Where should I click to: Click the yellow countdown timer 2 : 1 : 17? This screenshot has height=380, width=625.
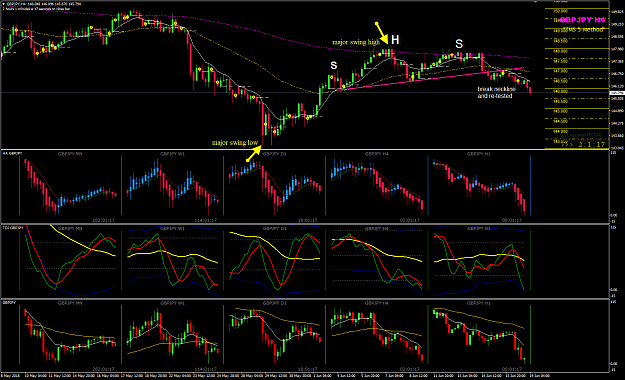(592, 144)
